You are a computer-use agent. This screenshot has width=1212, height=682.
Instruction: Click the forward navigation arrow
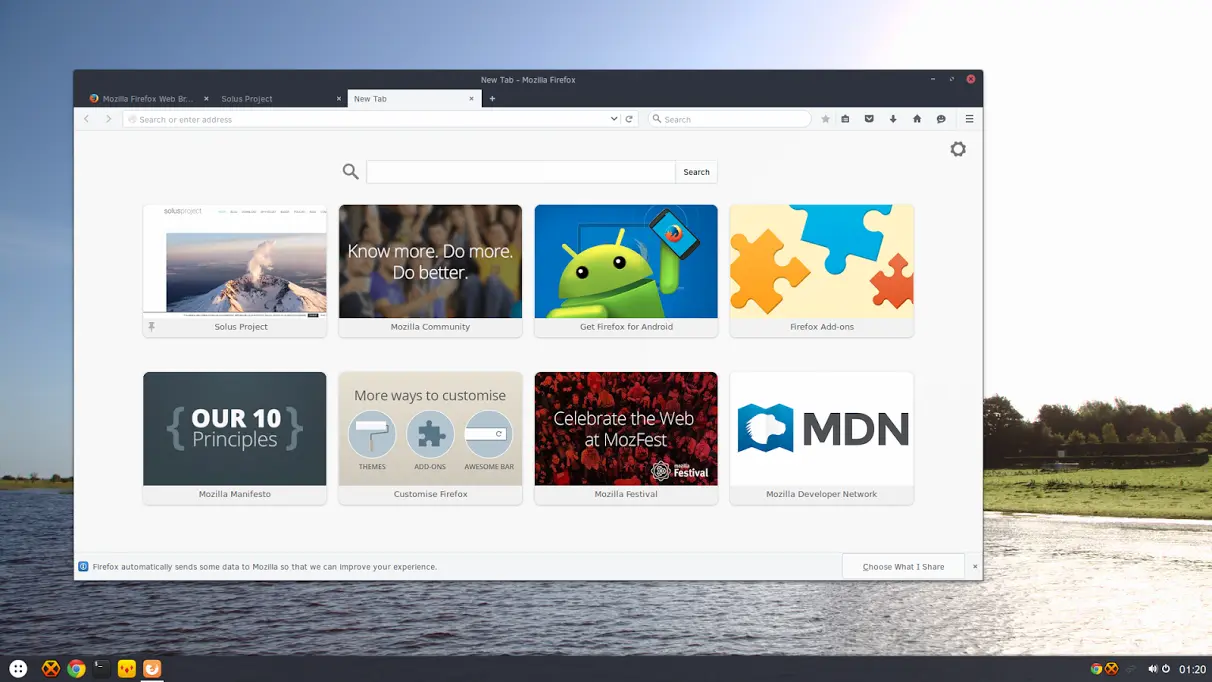pos(109,119)
